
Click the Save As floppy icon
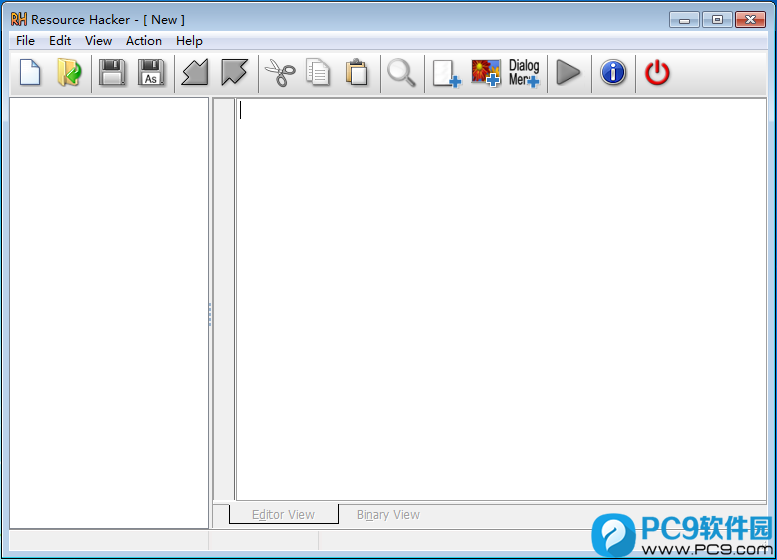pos(151,73)
